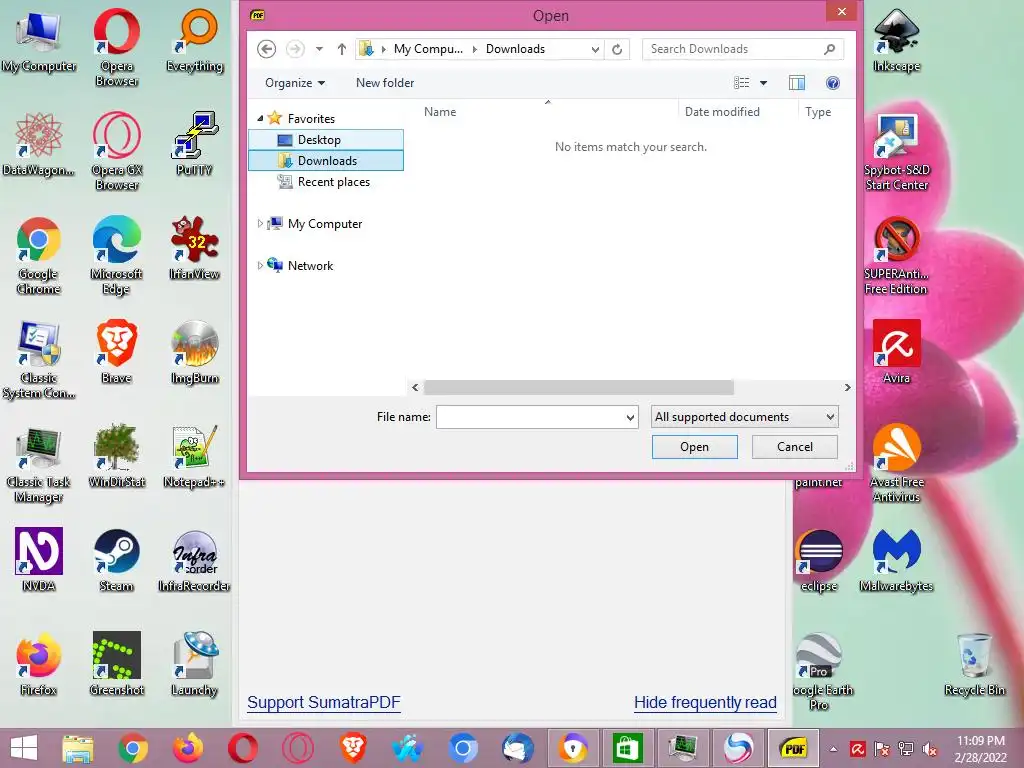Viewport: 1024px width, 768px height.
Task: Click Support SumatraPDF link
Action: (323, 702)
